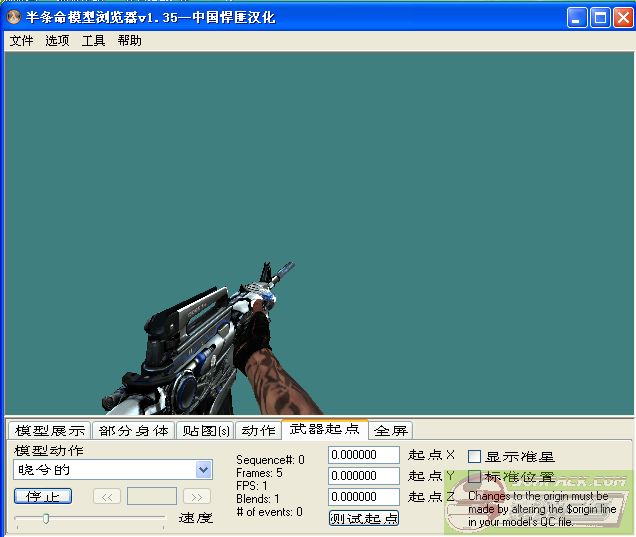
Task: Open the 工具 menu
Action: tap(93, 41)
